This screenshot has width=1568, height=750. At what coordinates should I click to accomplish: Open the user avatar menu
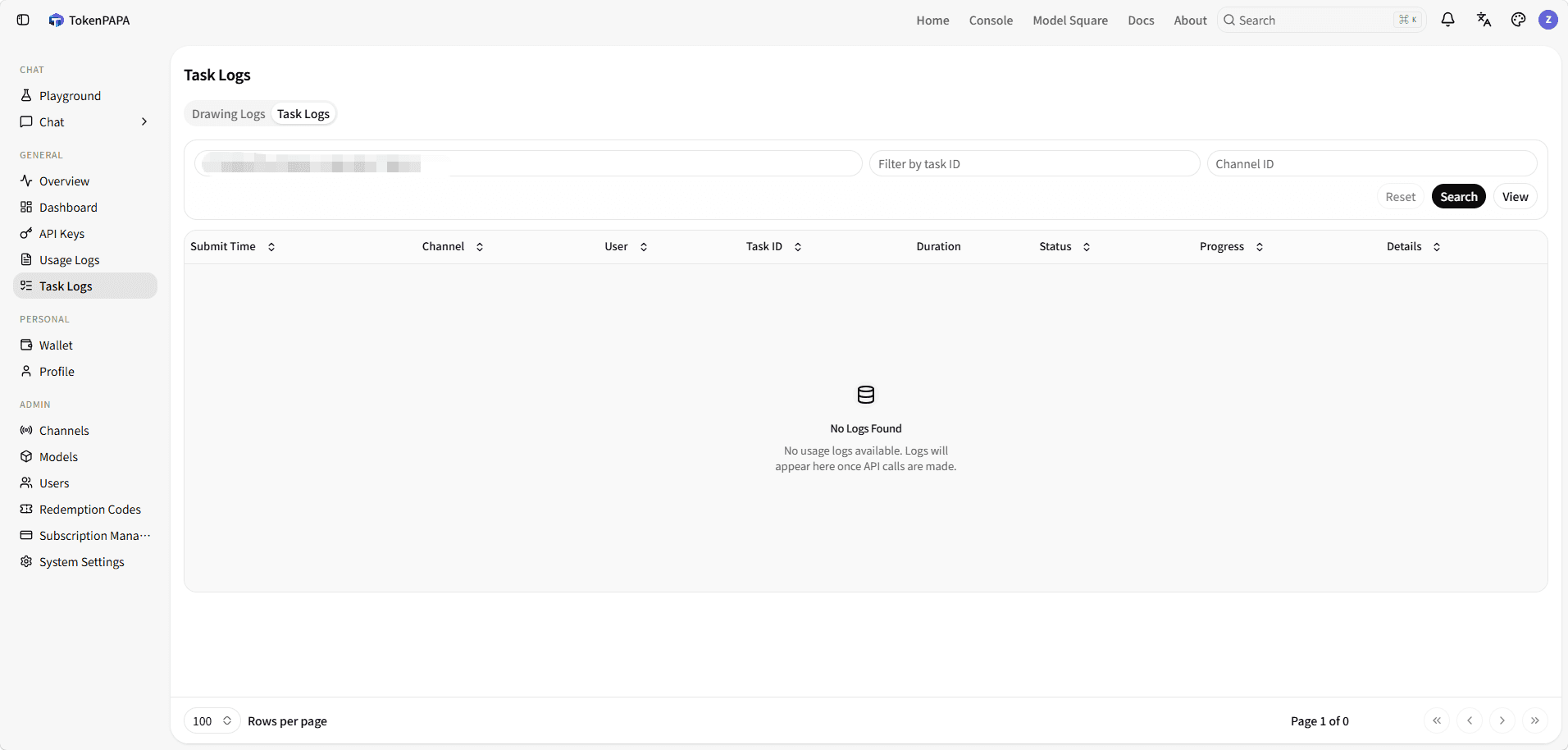(x=1548, y=20)
